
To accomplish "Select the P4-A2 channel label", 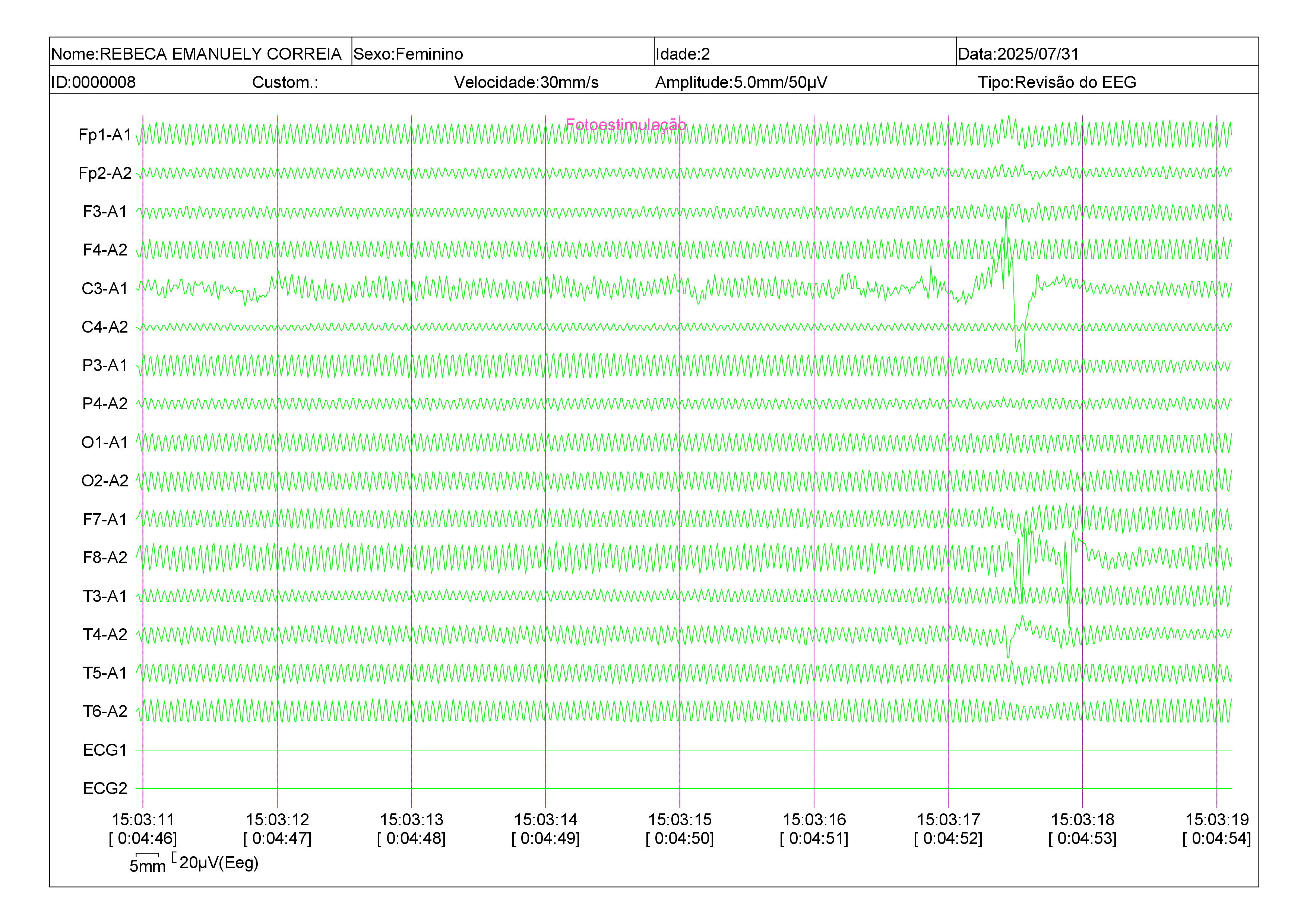I will point(105,403).
